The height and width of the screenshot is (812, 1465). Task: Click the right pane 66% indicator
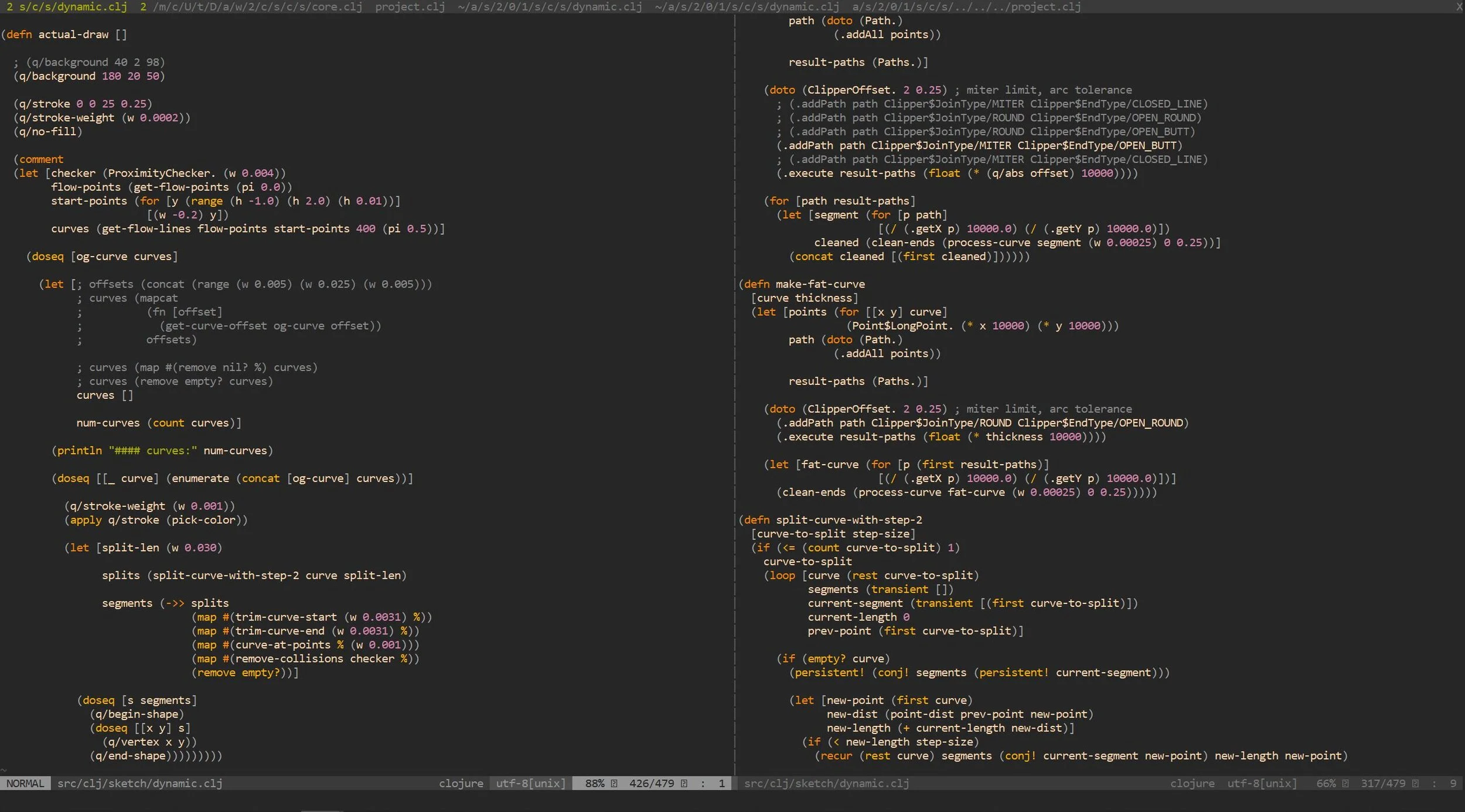coord(1326,783)
